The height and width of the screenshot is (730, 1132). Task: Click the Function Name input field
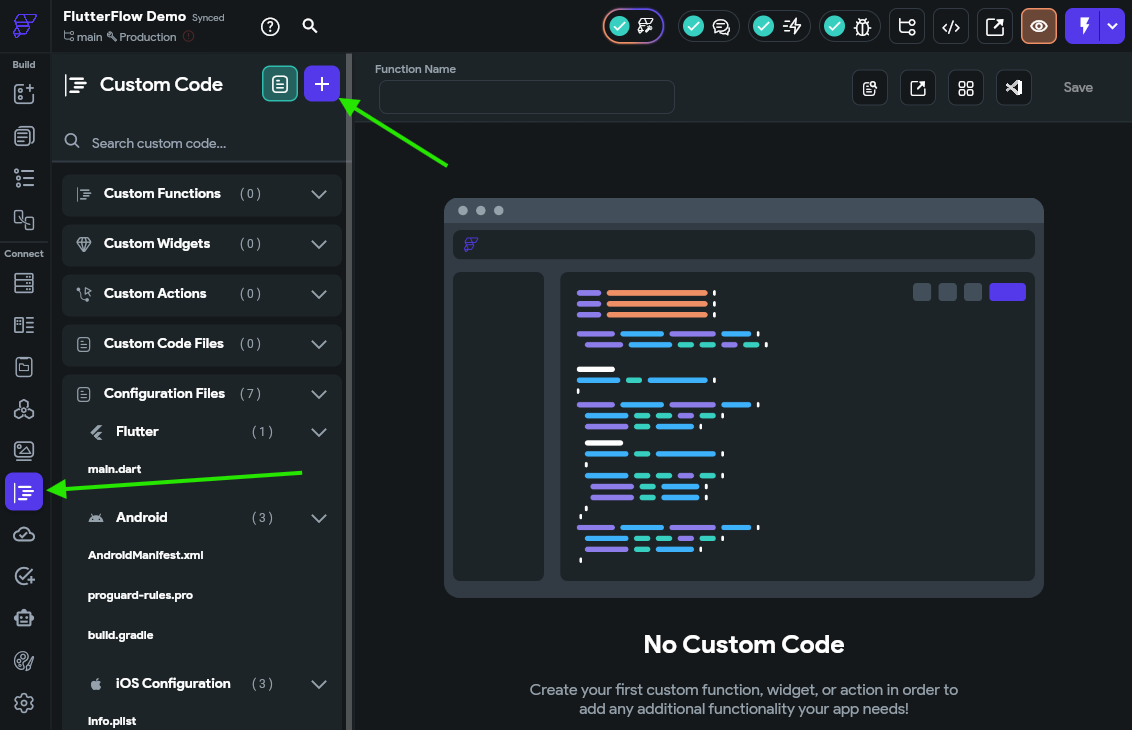click(527, 97)
